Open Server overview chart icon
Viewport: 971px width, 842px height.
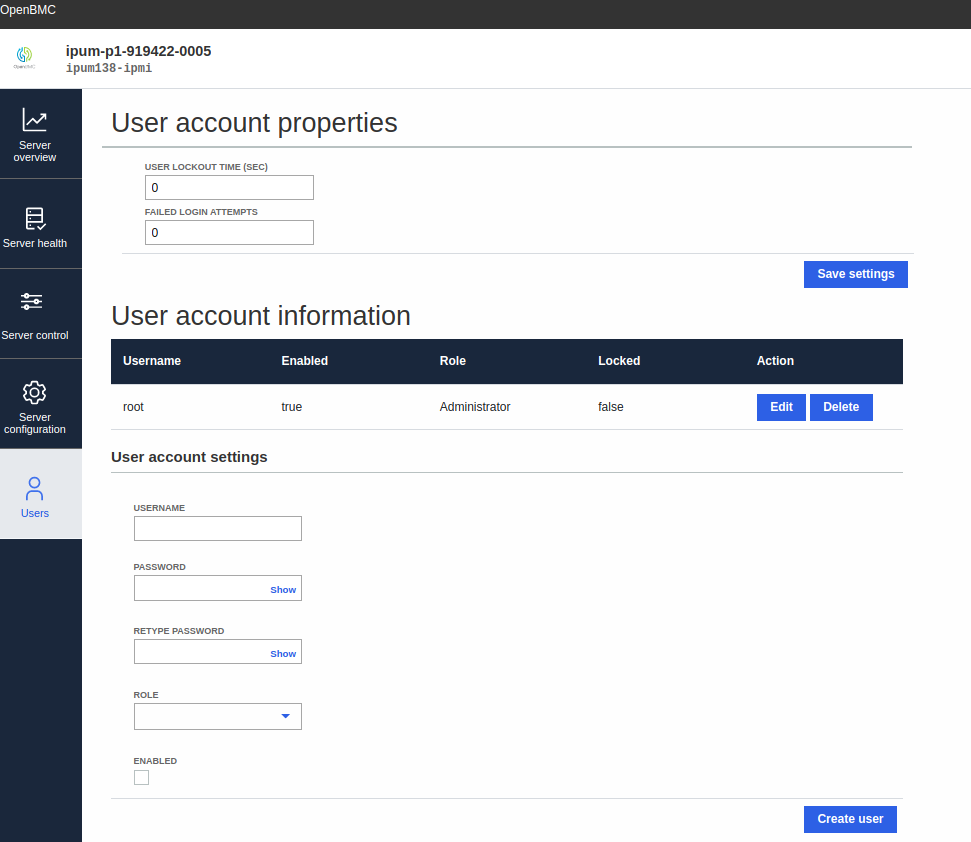point(35,119)
